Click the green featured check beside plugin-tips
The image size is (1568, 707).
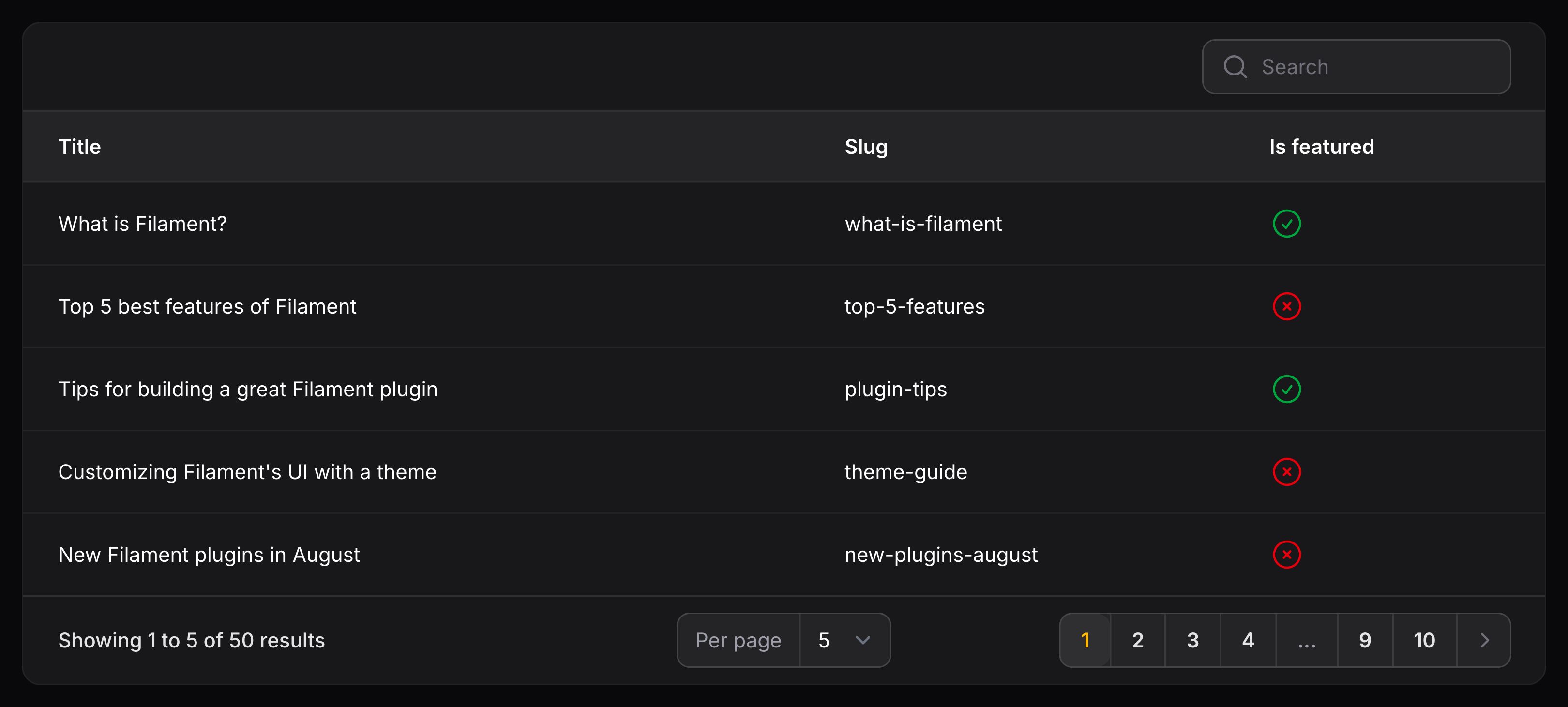coord(1286,389)
